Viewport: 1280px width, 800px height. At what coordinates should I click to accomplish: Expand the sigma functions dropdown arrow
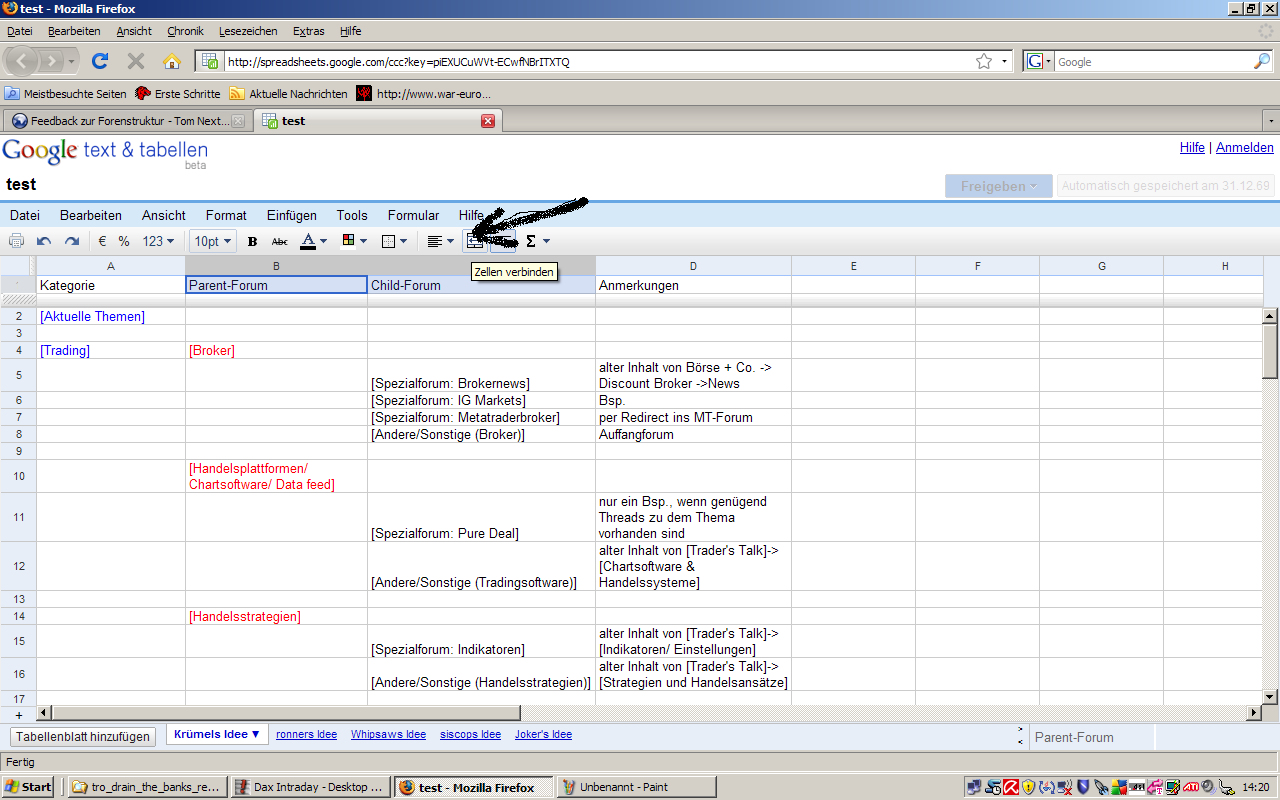[546, 241]
